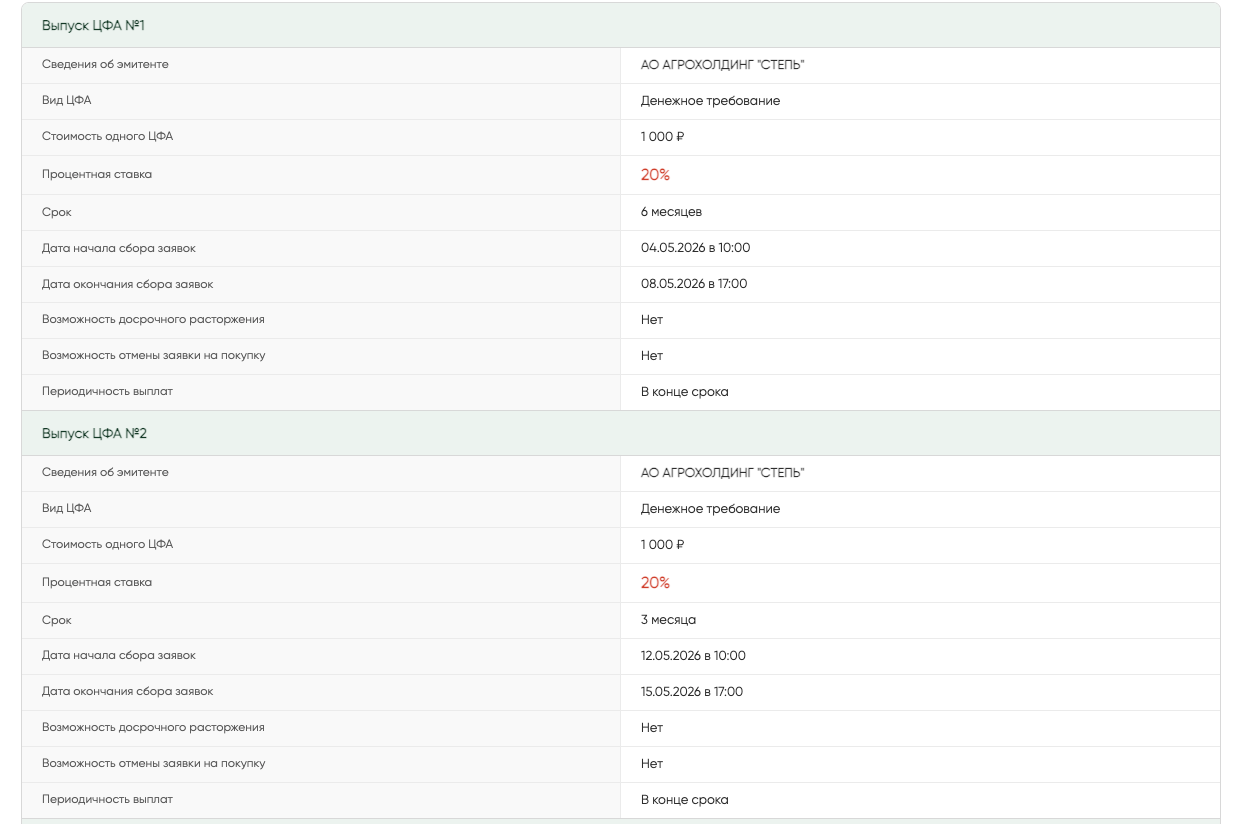Click start date 12.05.2026 в 10:00
The width and height of the screenshot is (1239, 824).
(693, 656)
